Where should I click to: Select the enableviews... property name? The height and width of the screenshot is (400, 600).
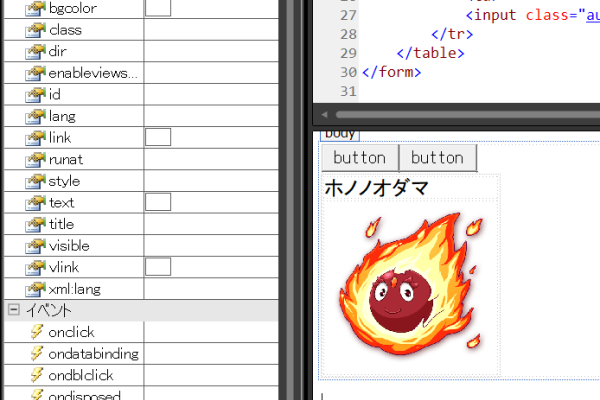click(x=93, y=73)
